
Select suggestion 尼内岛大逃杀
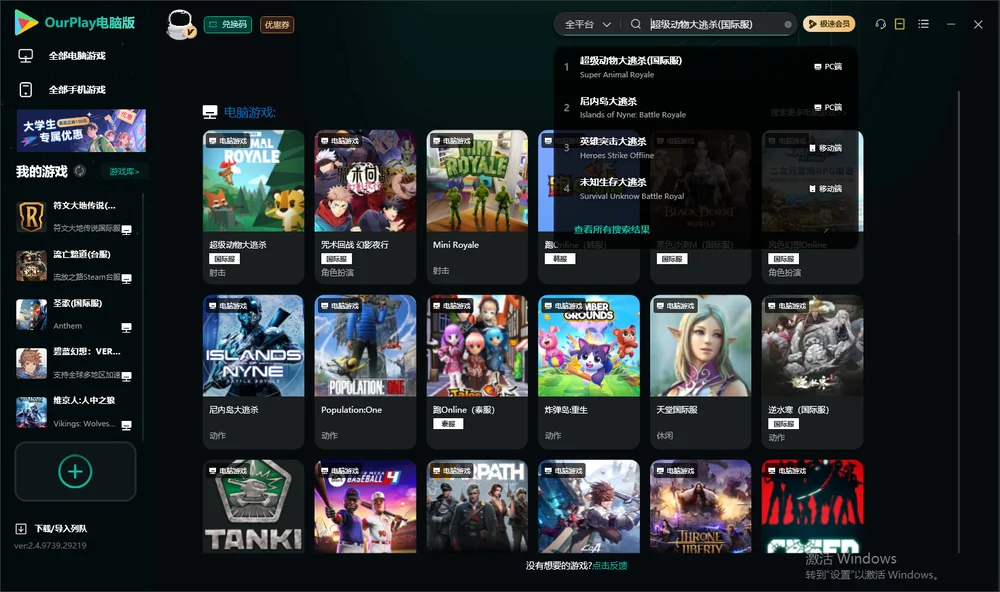704,107
